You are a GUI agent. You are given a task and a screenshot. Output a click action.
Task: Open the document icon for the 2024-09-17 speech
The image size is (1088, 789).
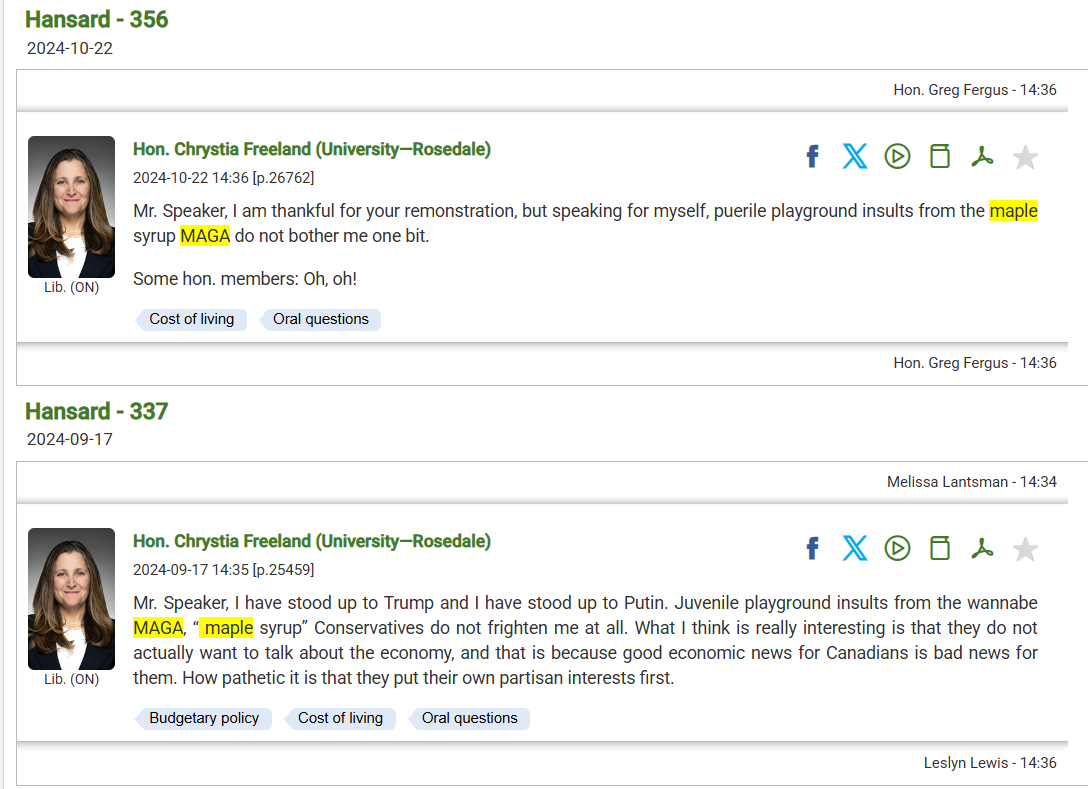pos(940,549)
